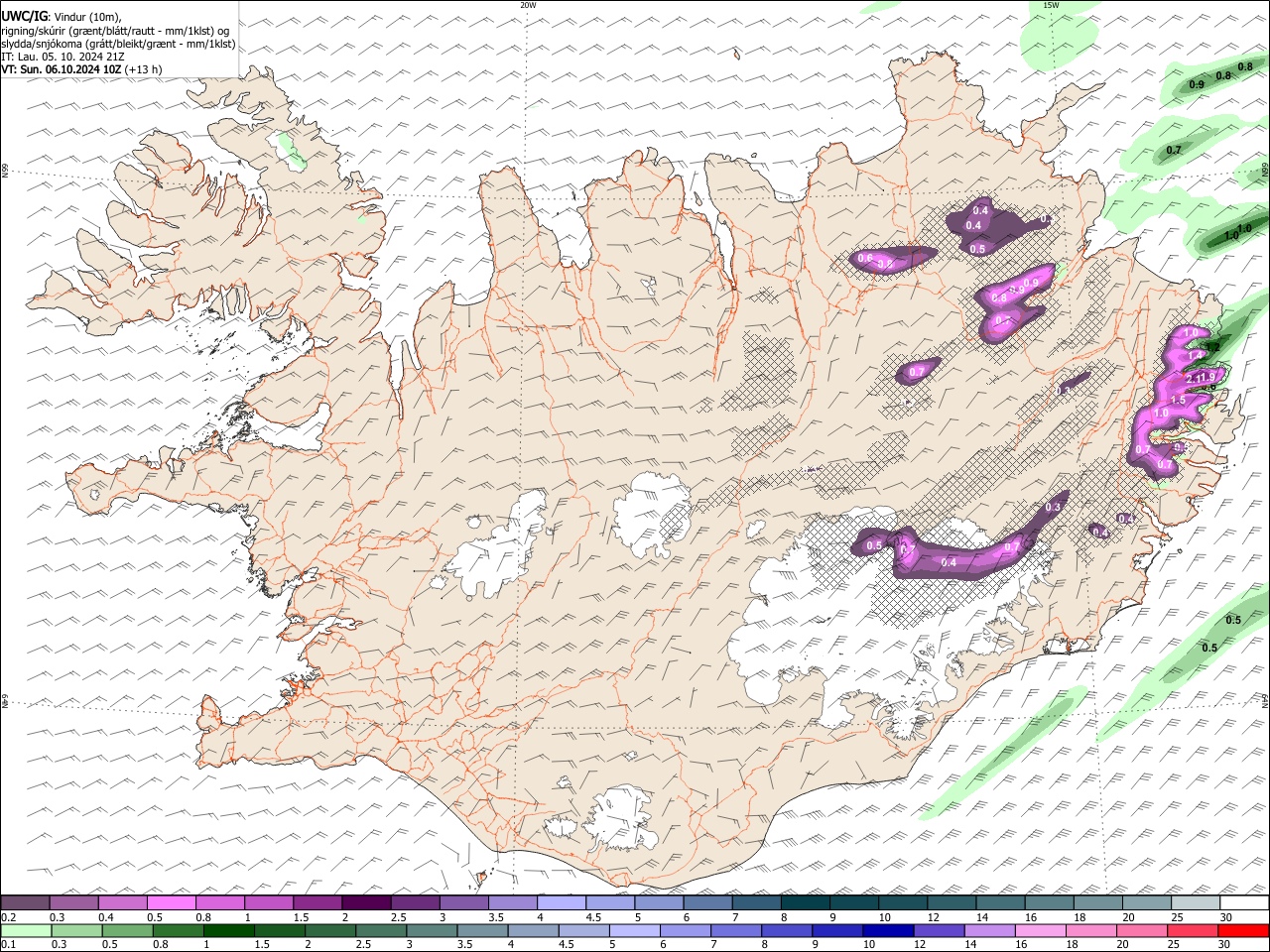Click the '15W' longitude label
1270x952 pixels.
(x=1051, y=5)
